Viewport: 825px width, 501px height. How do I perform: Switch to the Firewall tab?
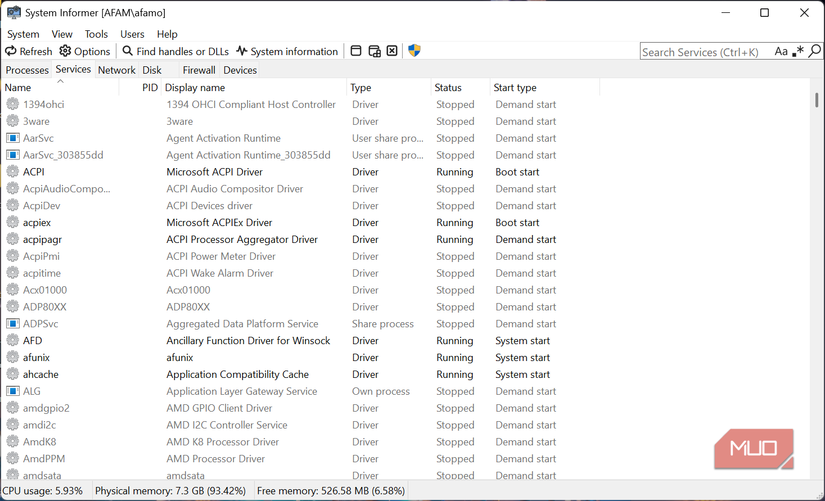tap(199, 70)
